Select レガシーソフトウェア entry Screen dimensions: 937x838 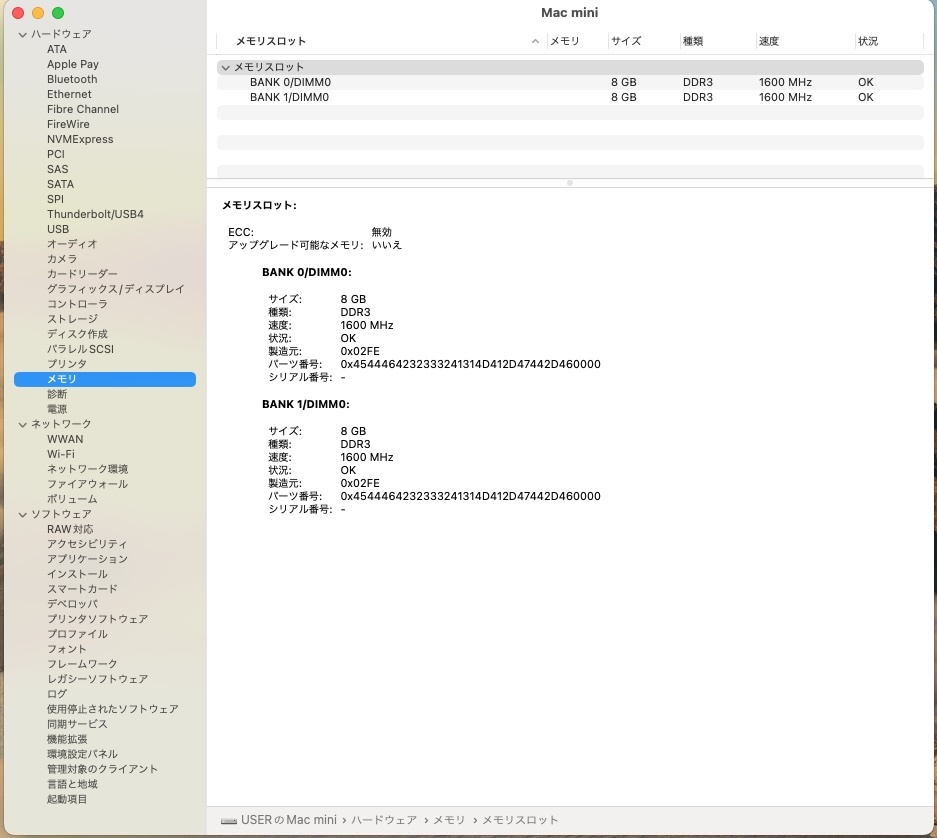tap(97, 679)
